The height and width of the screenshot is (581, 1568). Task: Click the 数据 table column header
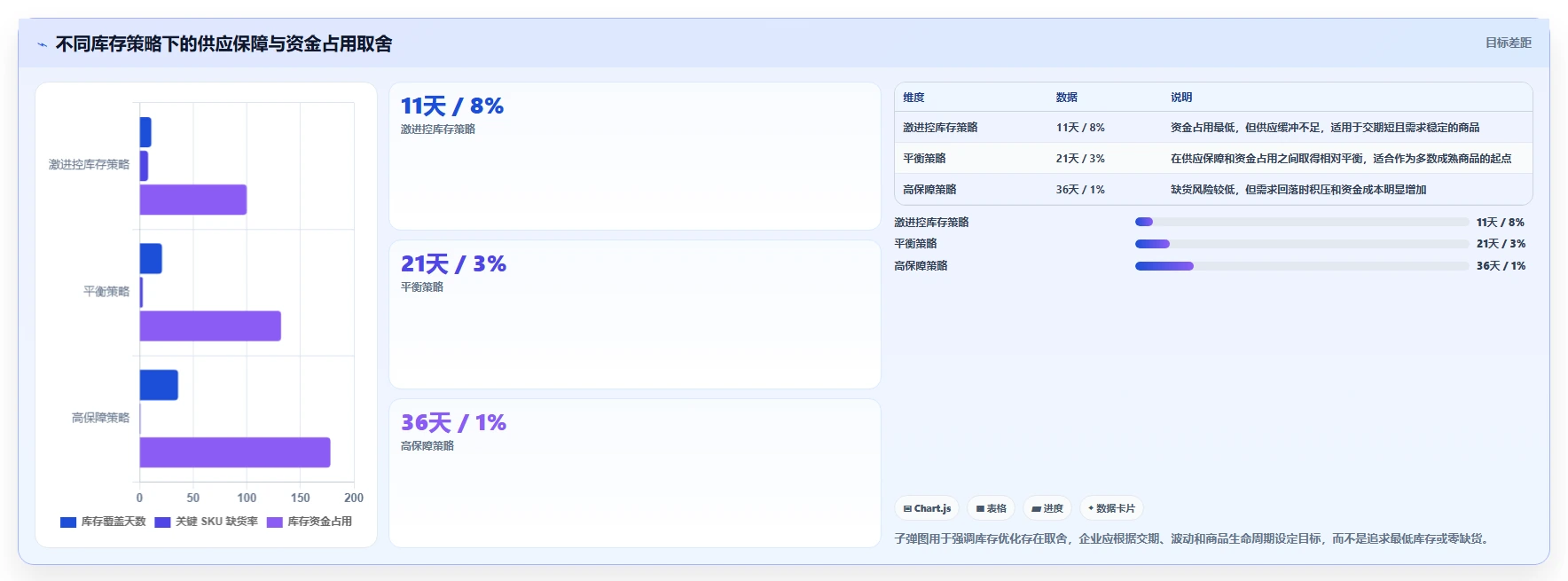tap(1067, 98)
